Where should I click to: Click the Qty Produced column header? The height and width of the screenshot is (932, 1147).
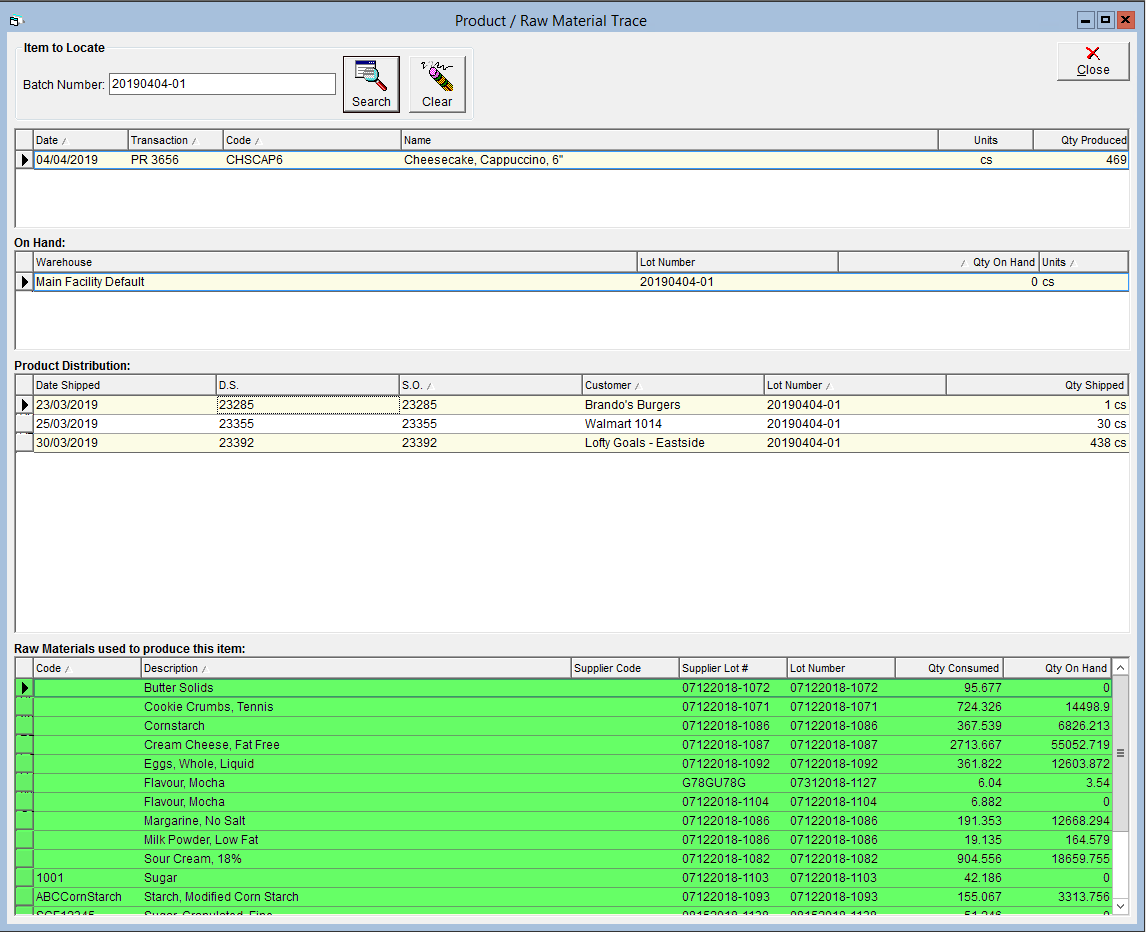(1080, 140)
